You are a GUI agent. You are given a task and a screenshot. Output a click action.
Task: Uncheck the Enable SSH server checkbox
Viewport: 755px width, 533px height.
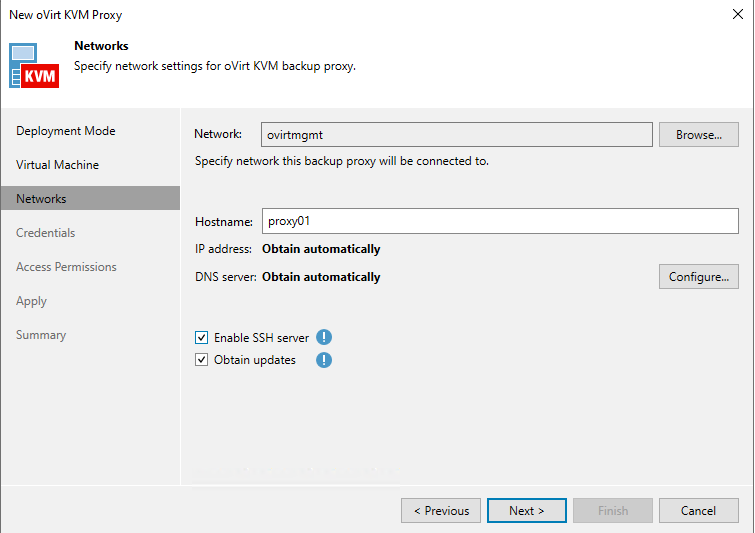(x=202, y=338)
